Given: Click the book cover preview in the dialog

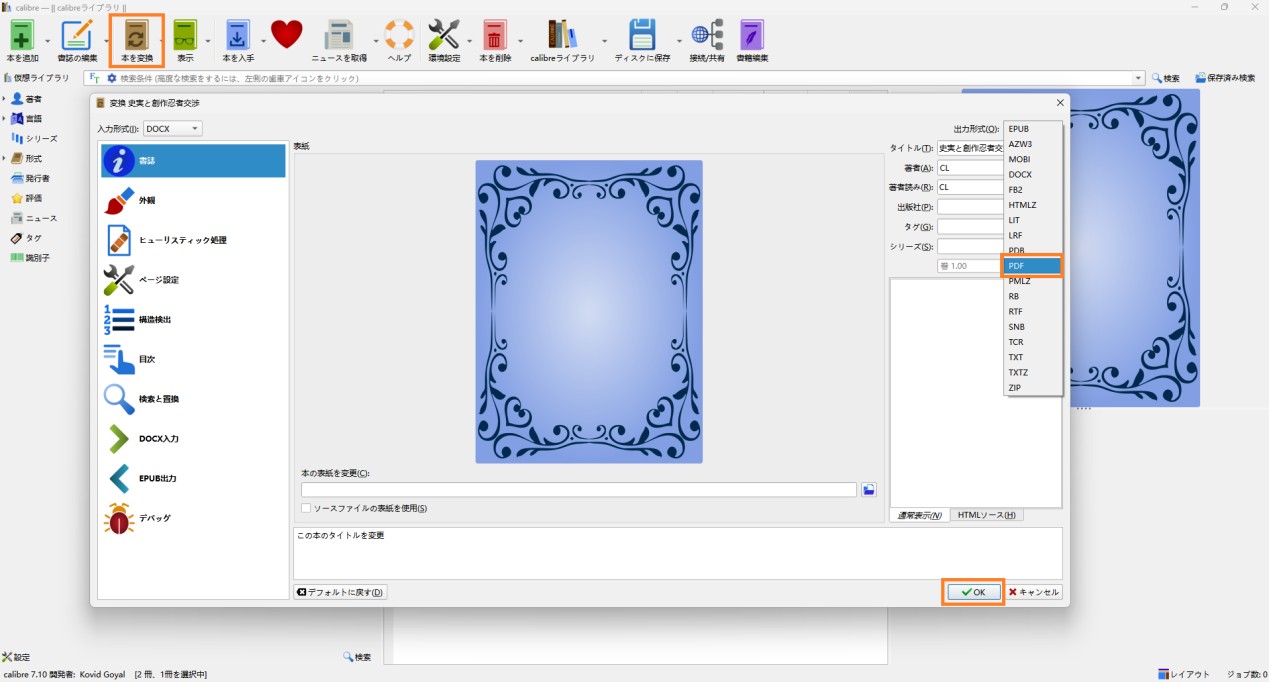Looking at the screenshot, I should 589,312.
